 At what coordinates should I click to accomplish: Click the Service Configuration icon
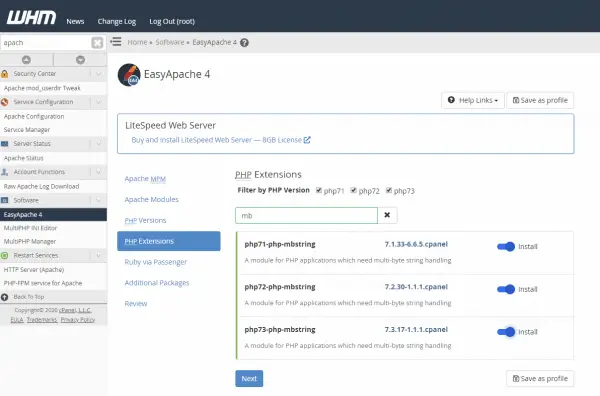[x=5, y=102]
